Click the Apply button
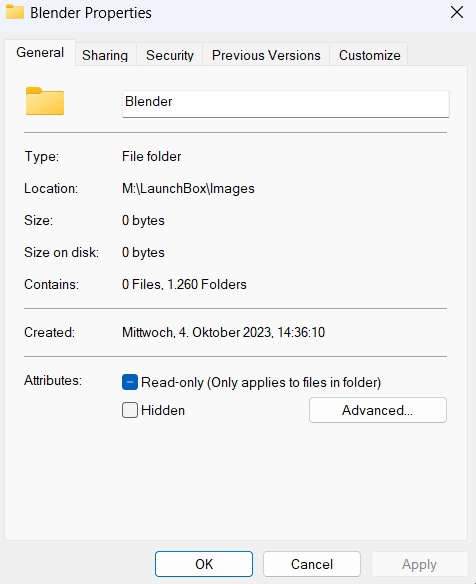This screenshot has height=584, width=476. tap(419, 564)
